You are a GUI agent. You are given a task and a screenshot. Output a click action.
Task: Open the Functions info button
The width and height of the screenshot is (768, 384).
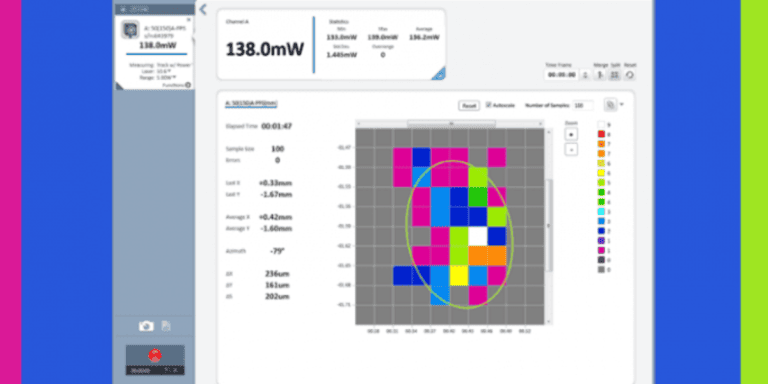pyautogui.click(x=188, y=85)
